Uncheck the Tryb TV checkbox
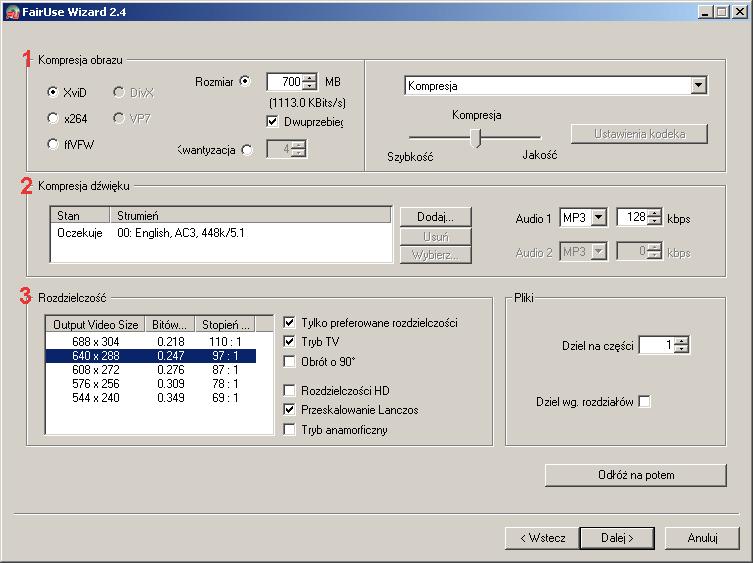This screenshot has width=753, height=563. [x=289, y=342]
